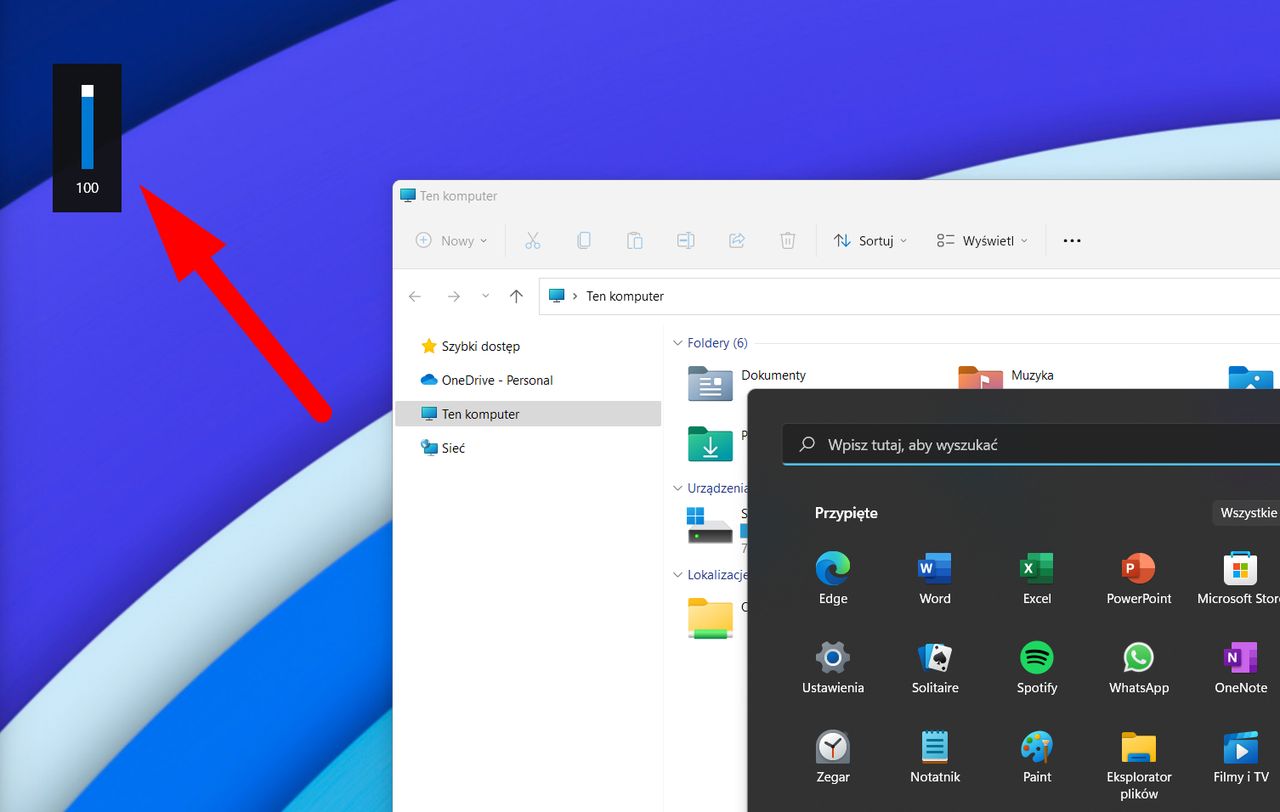This screenshot has height=812, width=1280.
Task: Click the Wszystkie all apps button
Action: [1246, 513]
